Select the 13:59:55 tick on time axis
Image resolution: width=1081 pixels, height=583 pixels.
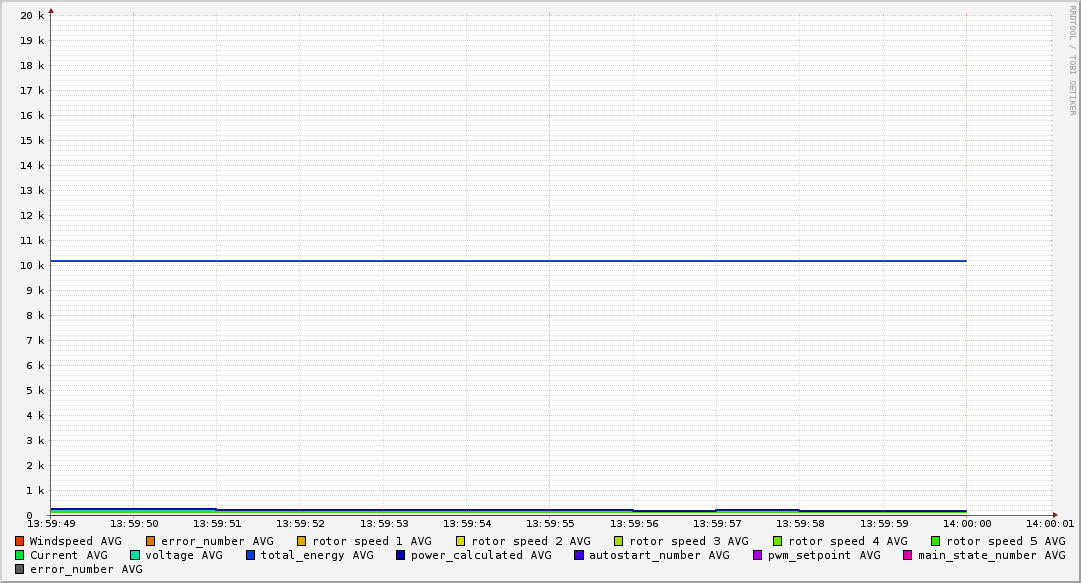[x=550, y=523]
